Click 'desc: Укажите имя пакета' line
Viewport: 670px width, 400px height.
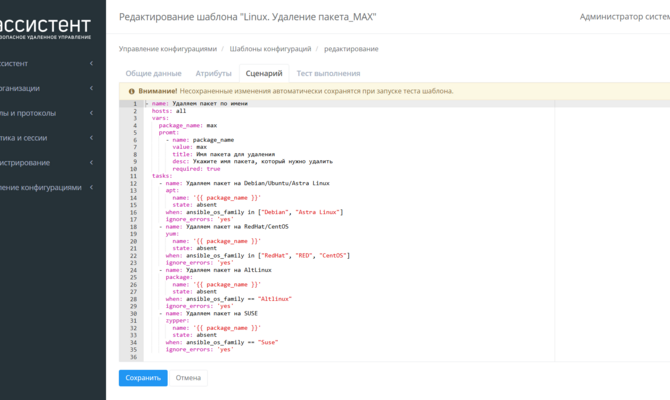point(253,162)
